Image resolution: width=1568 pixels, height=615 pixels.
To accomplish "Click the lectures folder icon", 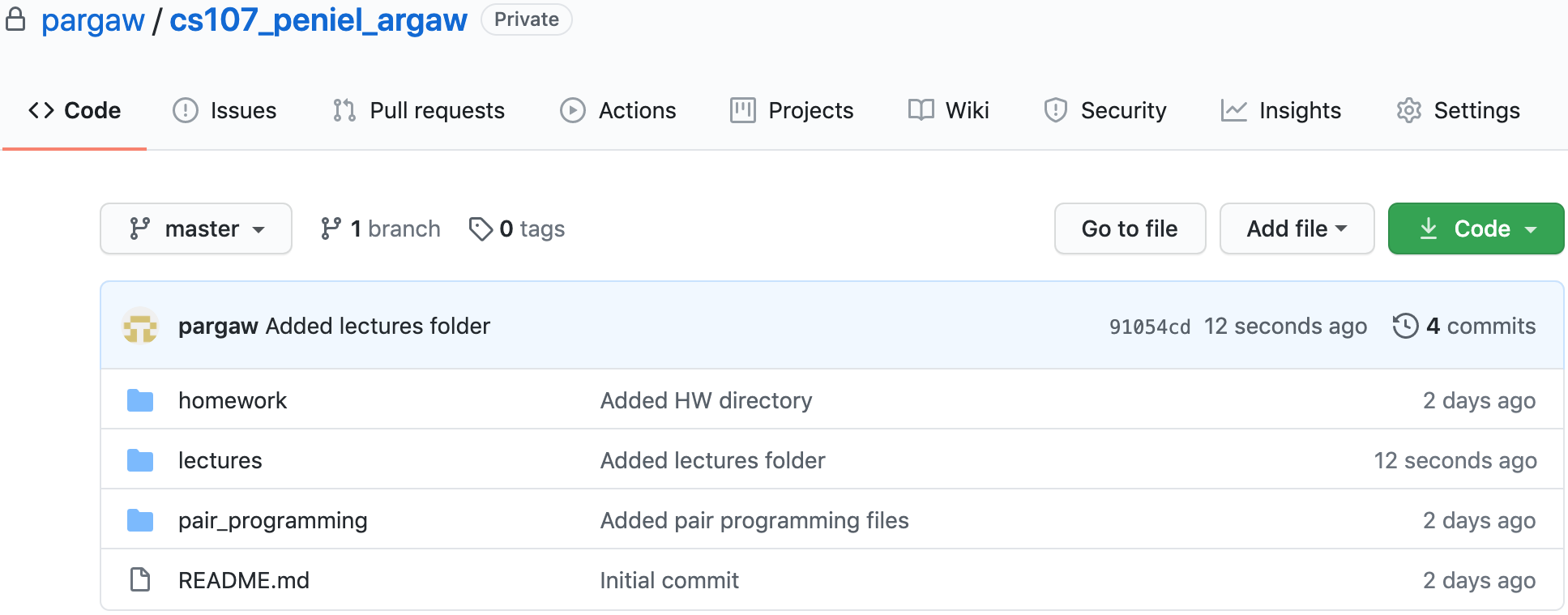I will pos(140,460).
